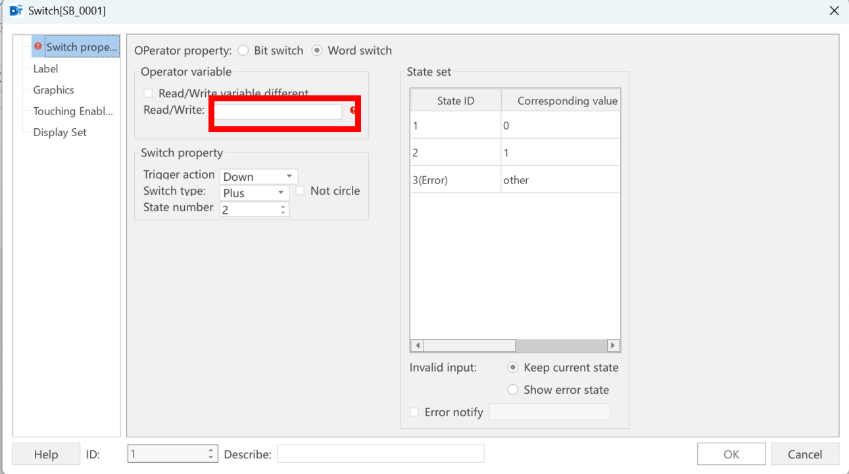Select the 'other' value cell
849x474 pixels.
click(x=561, y=180)
